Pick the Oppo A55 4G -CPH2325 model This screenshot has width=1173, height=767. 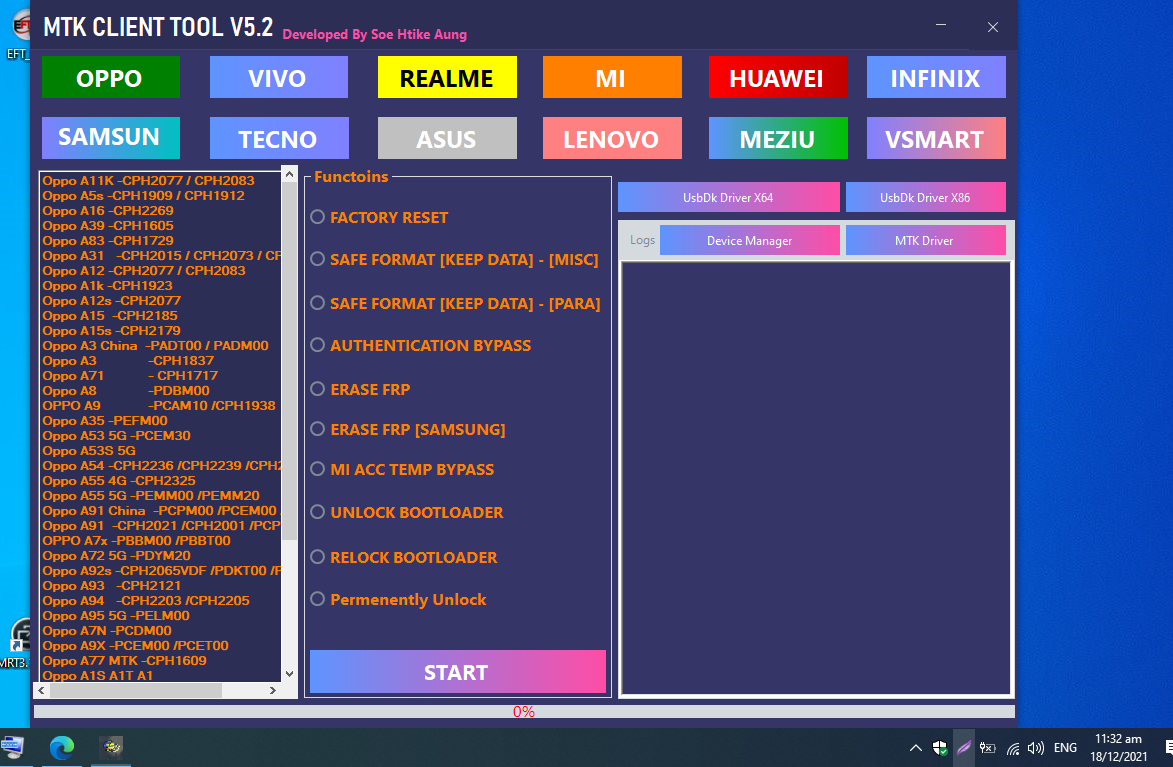pyautogui.click(x=119, y=480)
